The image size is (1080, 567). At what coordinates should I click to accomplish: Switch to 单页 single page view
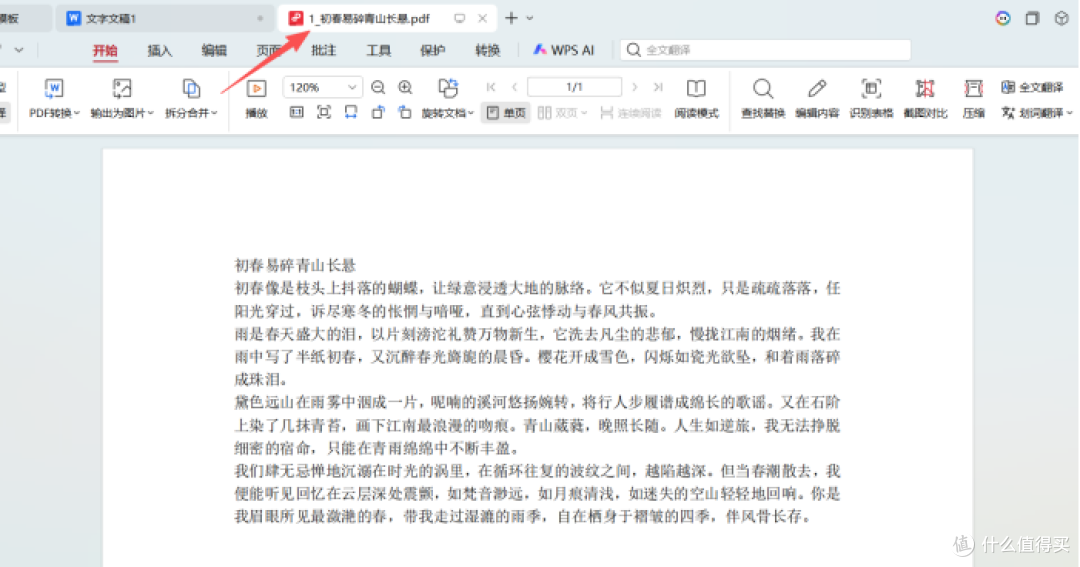tap(506, 113)
